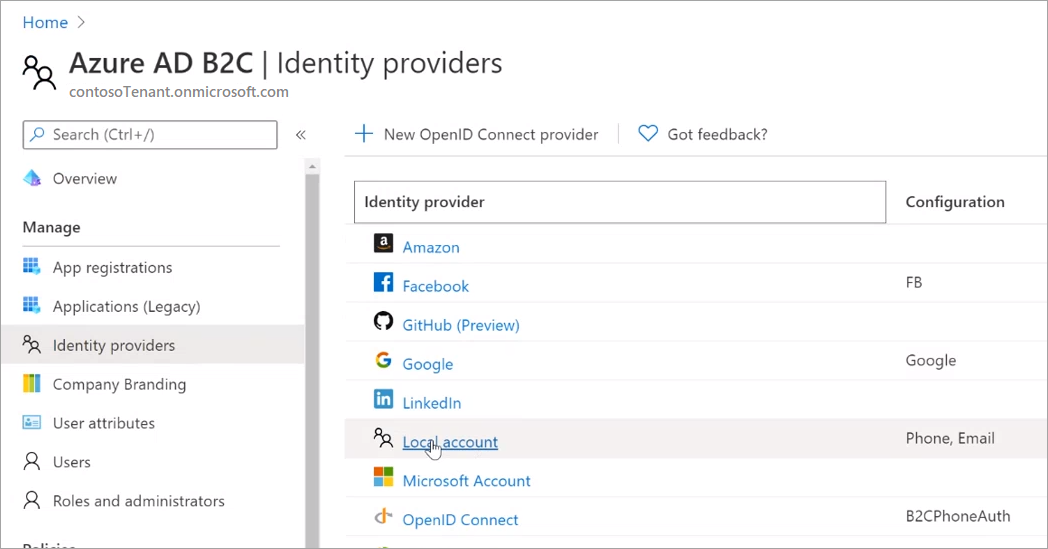This screenshot has width=1048, height=549.
Task: Click the Microsoft Account logo icon
Action: (x=383, y=477)
